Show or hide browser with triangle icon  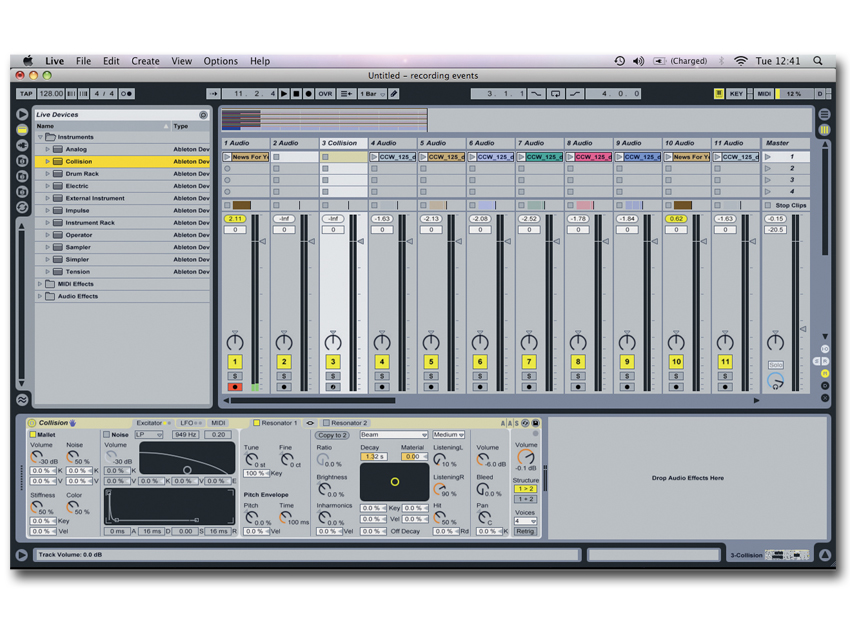click(x=22, y=114)
